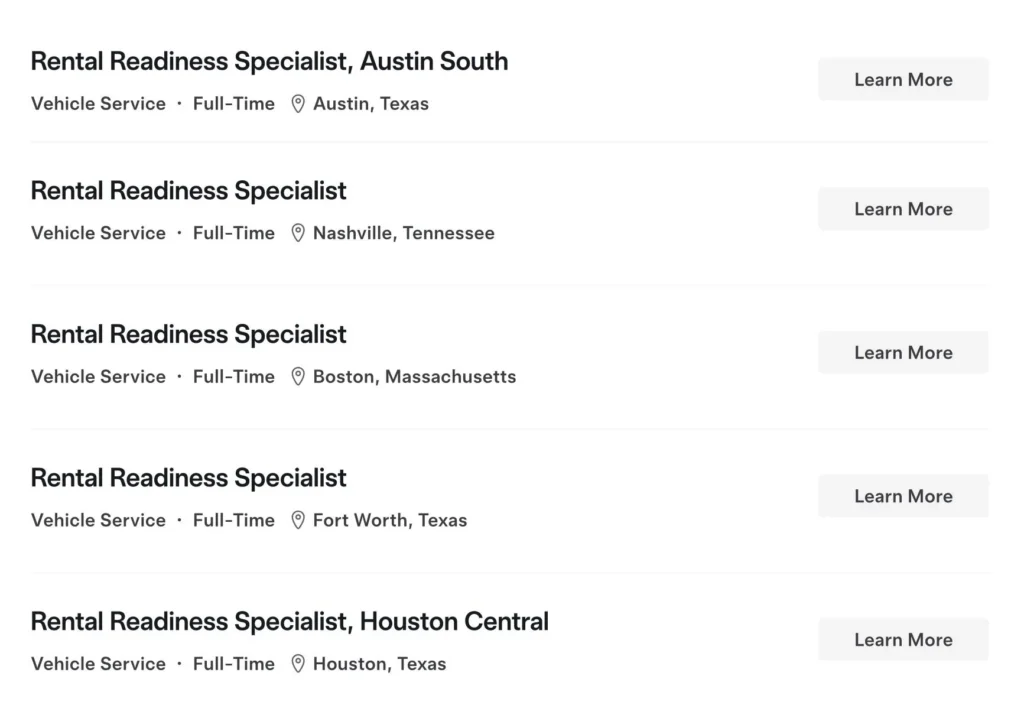1024x718 pixels.
Task: Select the Nashville Rental Readiness Specialist title
Action: 188,190
